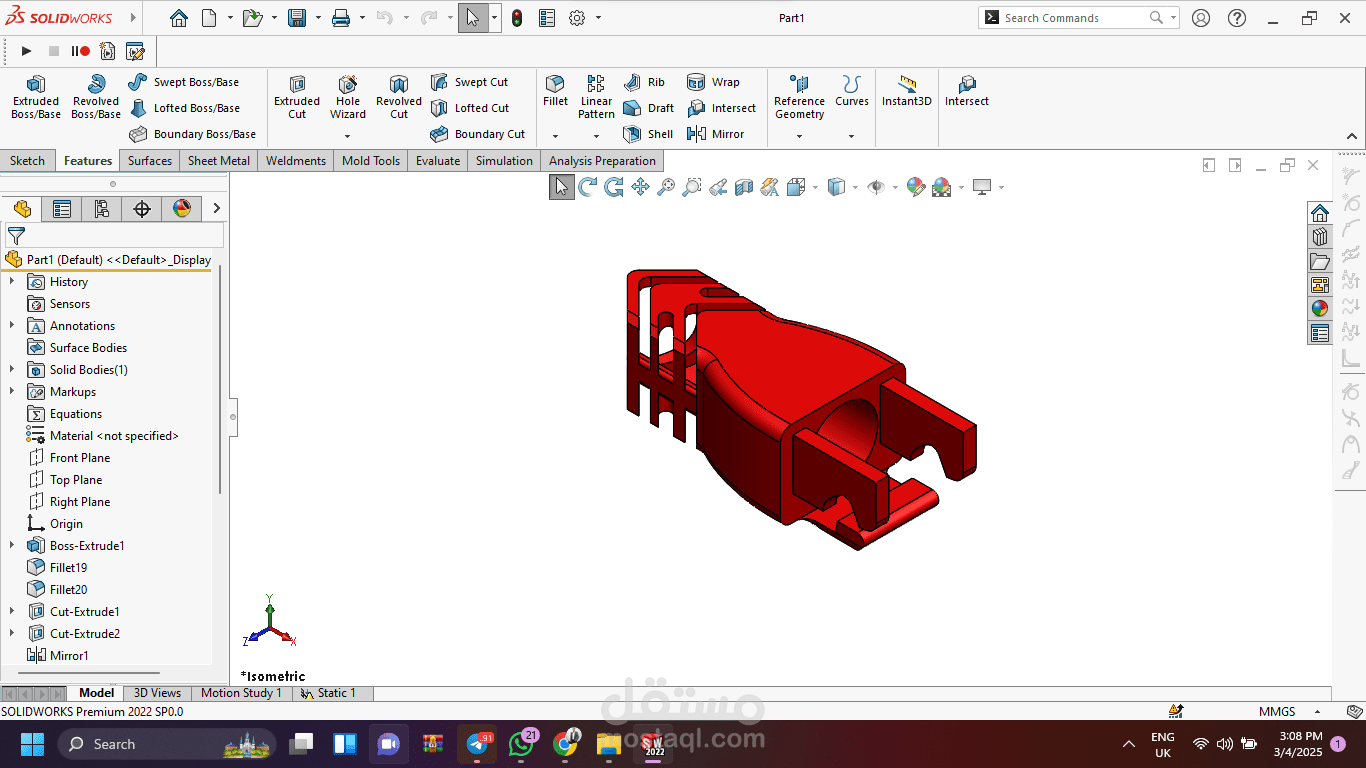The width and height of the screenshot is (1366, 768).
Task: Expand the Annotations tree node
Action: coord(12,326)
